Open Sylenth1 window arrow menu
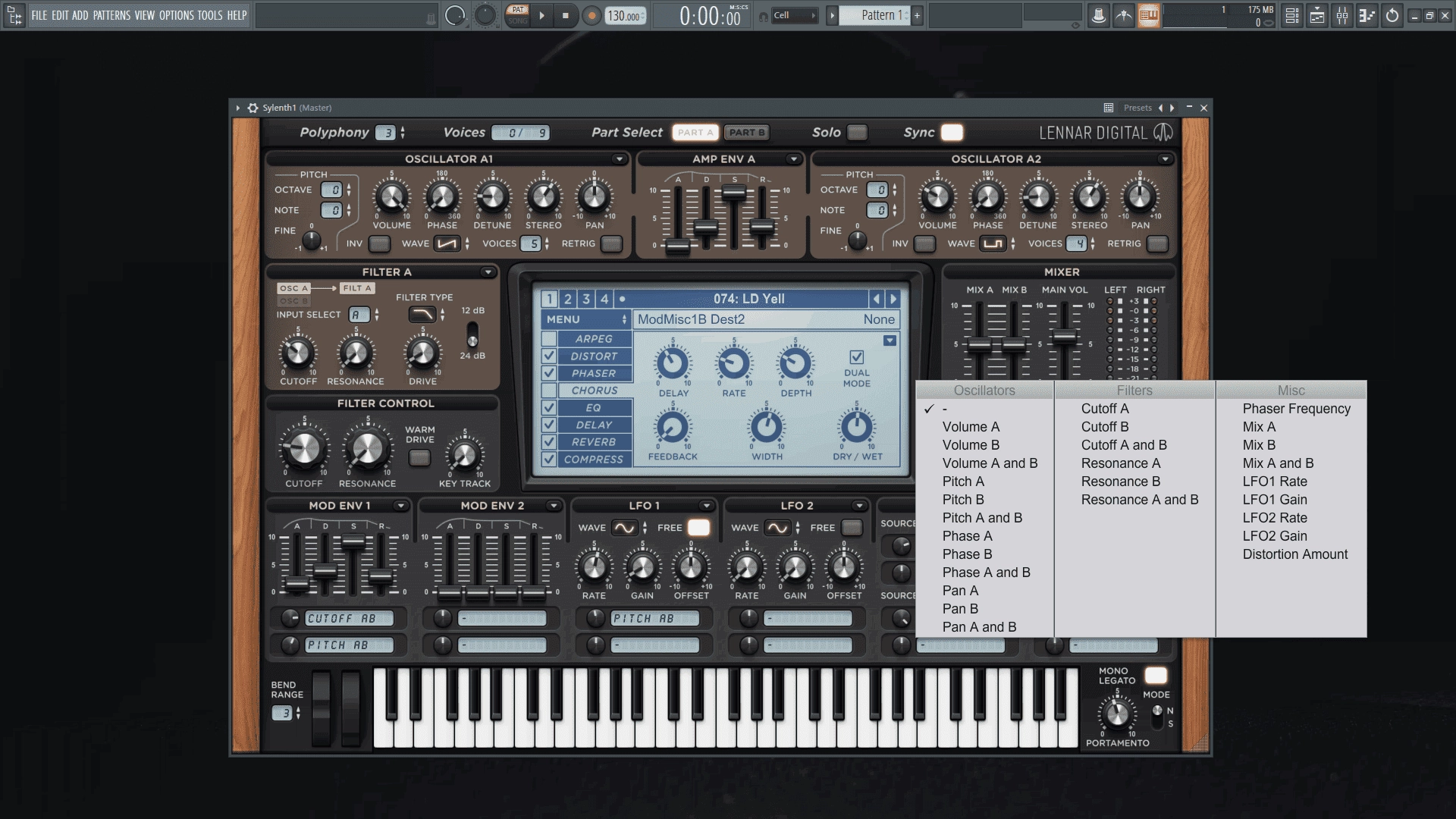 point(237,108)
